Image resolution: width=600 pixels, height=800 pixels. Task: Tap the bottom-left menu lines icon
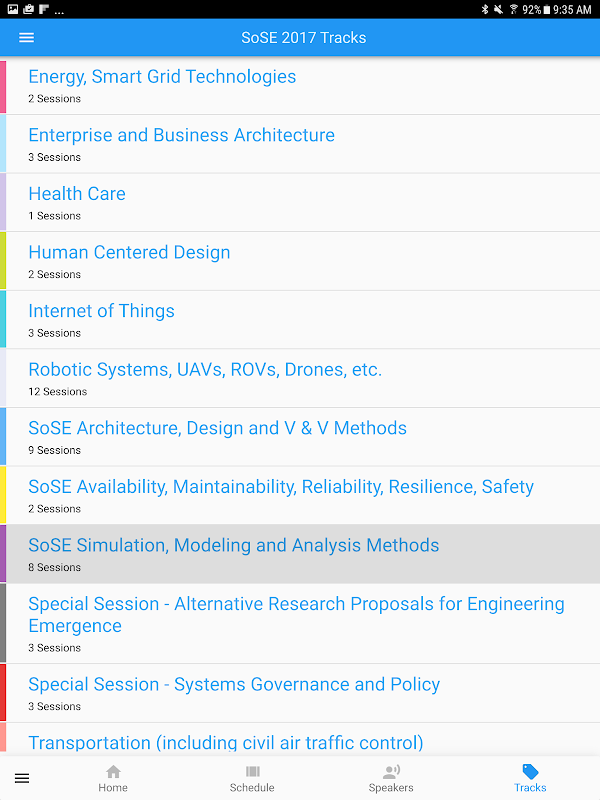(22, 778)
